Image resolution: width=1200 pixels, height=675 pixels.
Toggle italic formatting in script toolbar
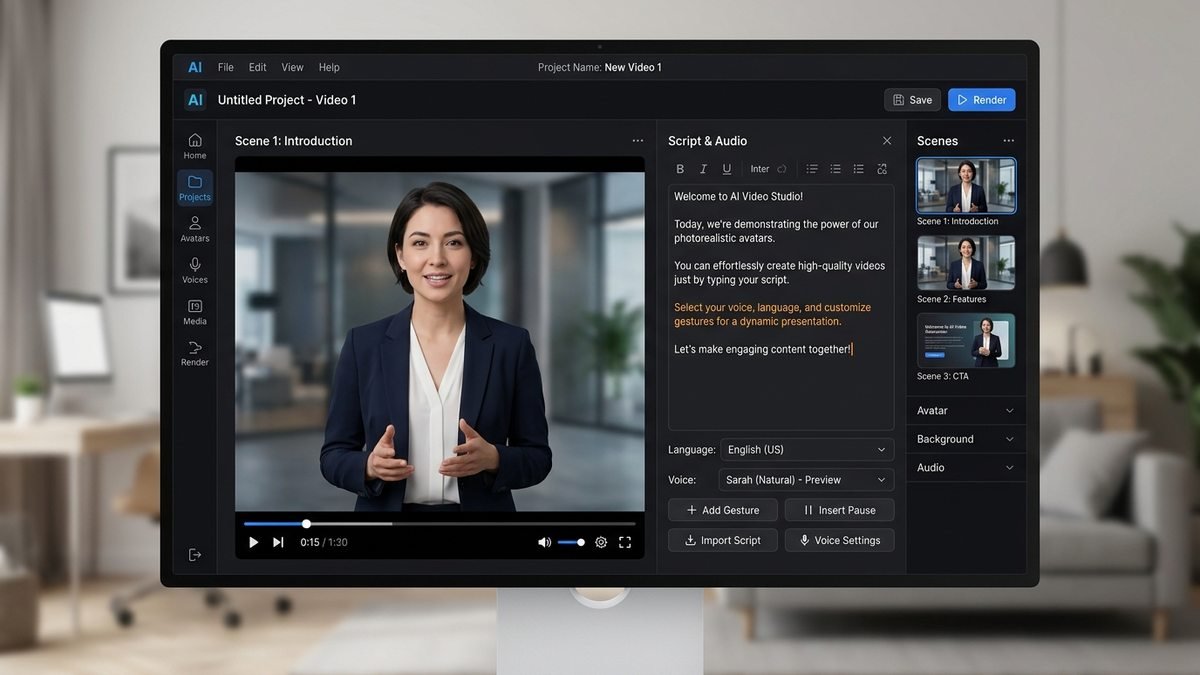pyautogui.click(x=703, y=169)
